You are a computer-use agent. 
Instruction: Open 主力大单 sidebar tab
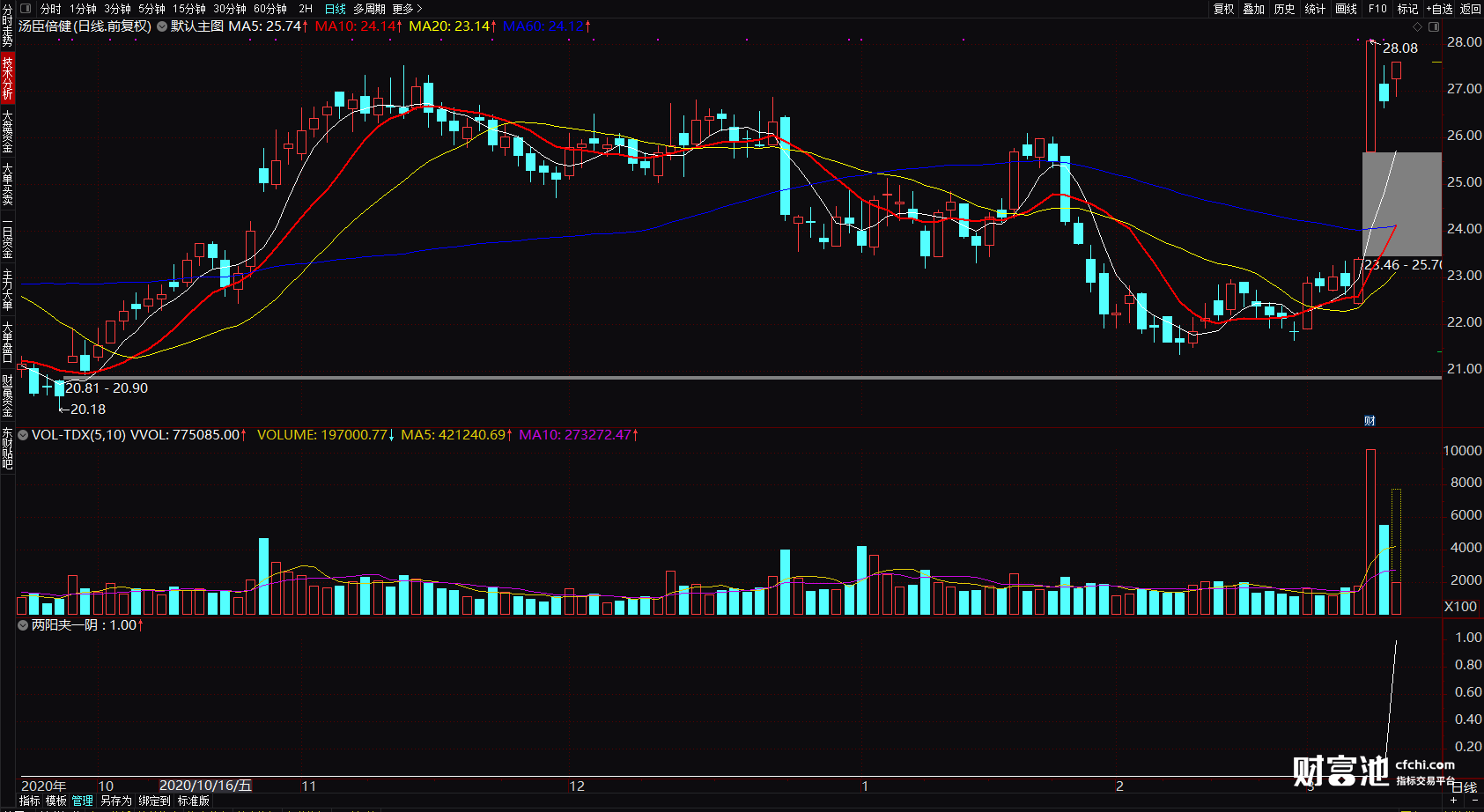tap(7, 291)
